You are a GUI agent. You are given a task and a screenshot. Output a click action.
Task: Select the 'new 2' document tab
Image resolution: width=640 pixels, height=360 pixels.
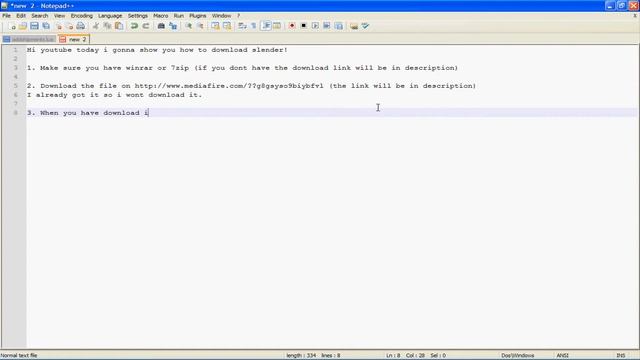[x=73, y=39]
